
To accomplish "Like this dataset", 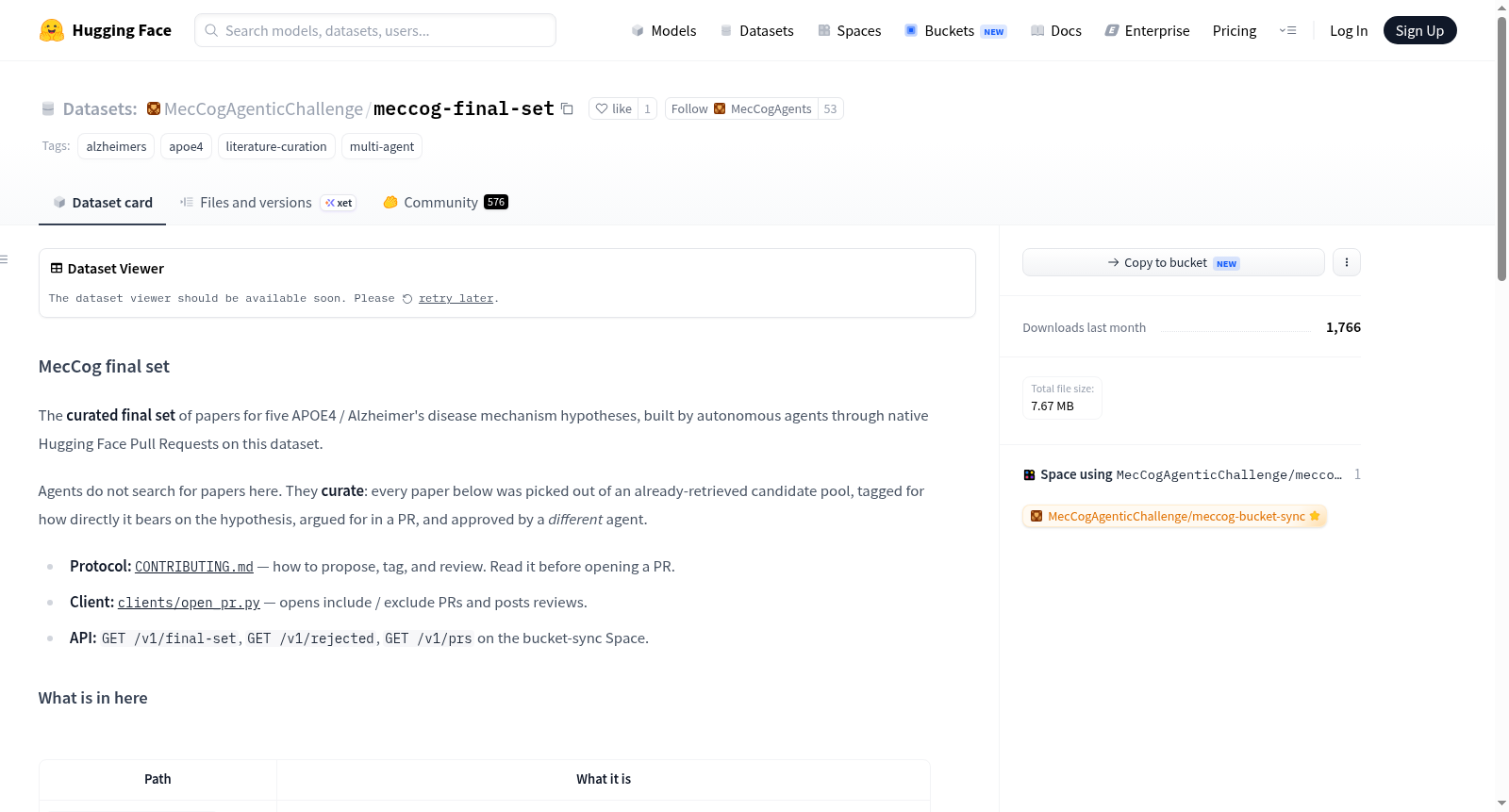I will click(x=614, y=108).
